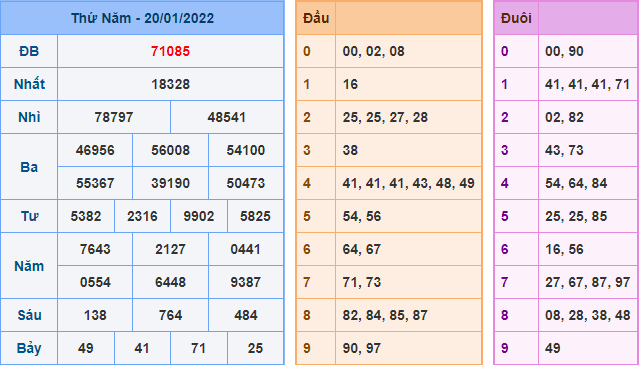640x365 pixels.
Task: Select fifth prize number 0554
Action: [x=95, y=282]
